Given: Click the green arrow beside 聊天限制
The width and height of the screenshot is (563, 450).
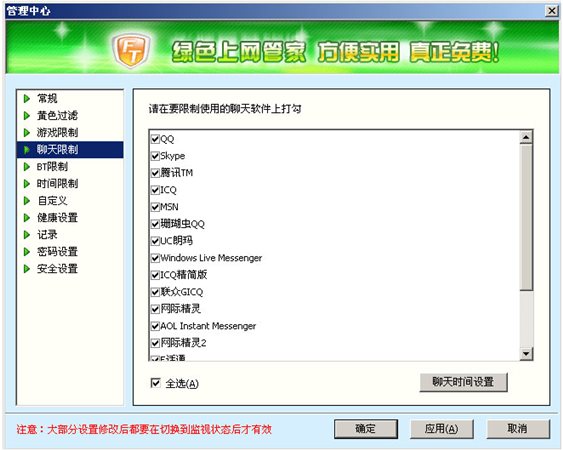Looking at the screenshot, I should coord(27,149).
